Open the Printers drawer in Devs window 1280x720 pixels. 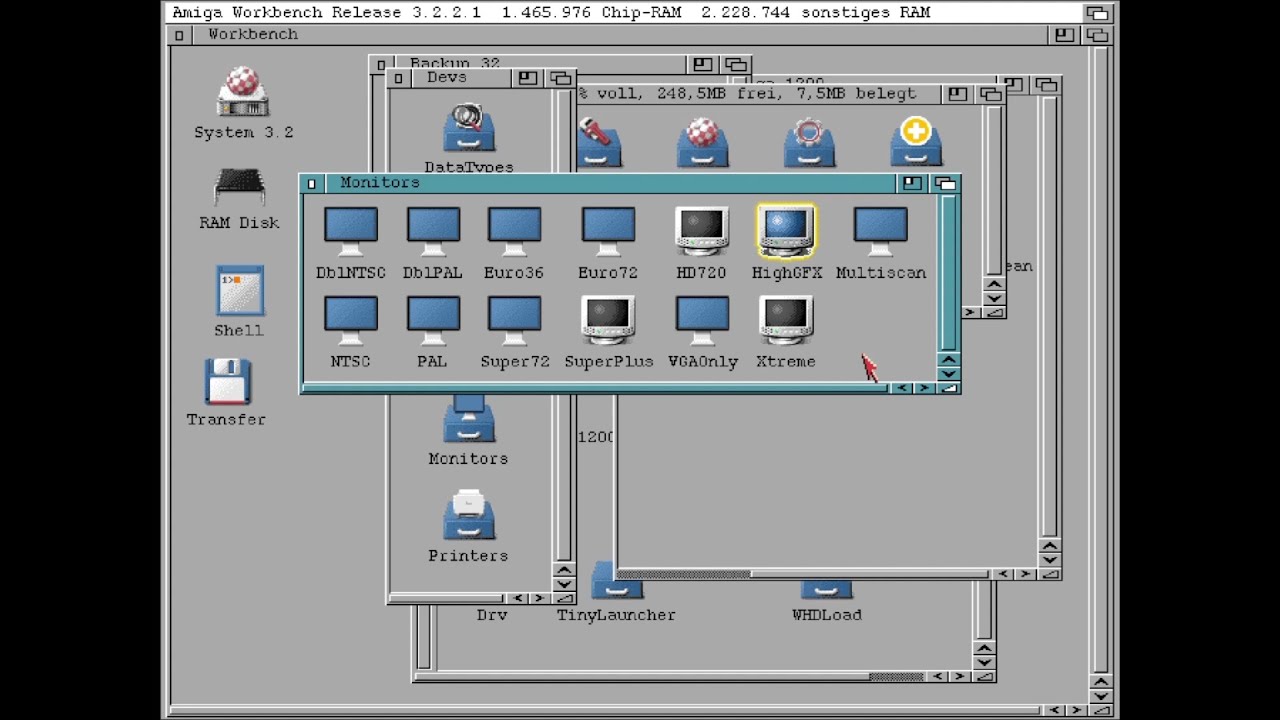tap(469, 514)
